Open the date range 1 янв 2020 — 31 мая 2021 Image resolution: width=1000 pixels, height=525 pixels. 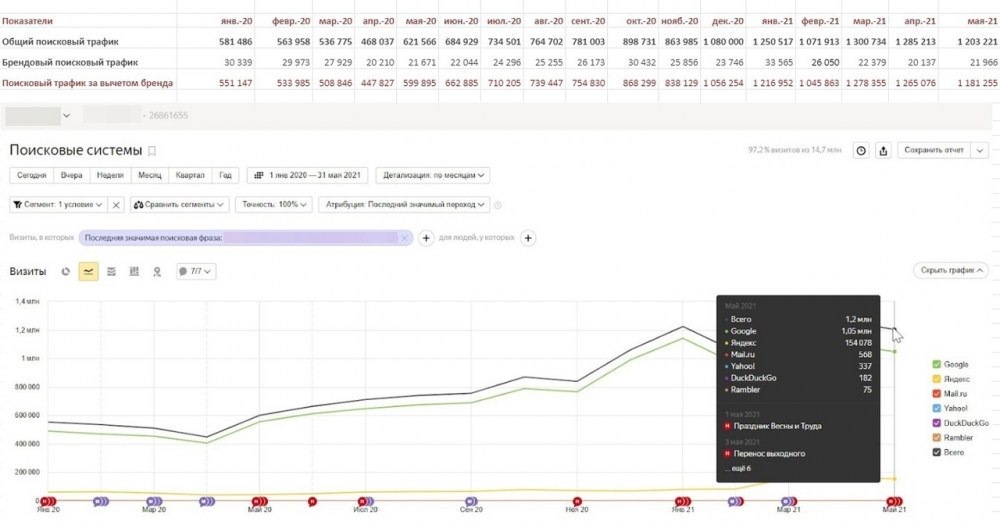[307, 175]
